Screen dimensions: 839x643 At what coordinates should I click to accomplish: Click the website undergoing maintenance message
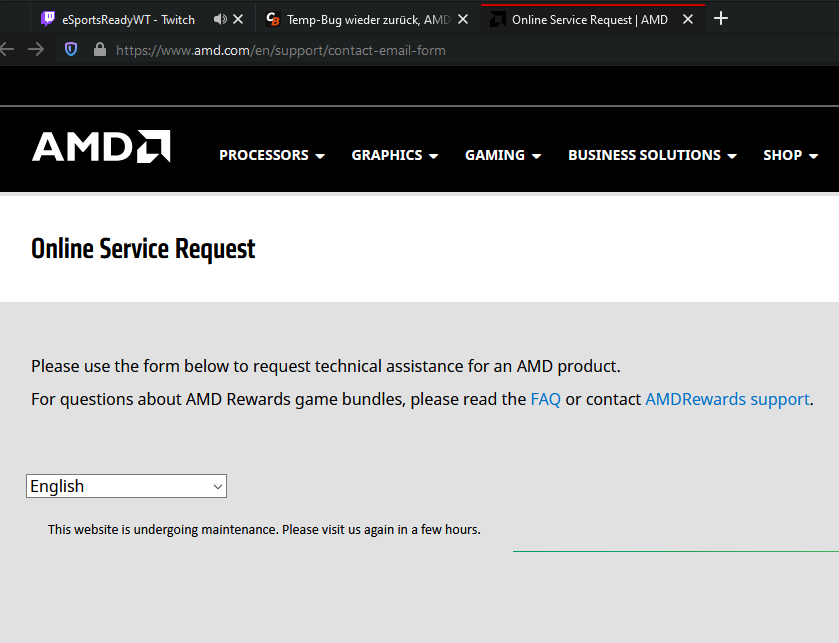(264, 530)
